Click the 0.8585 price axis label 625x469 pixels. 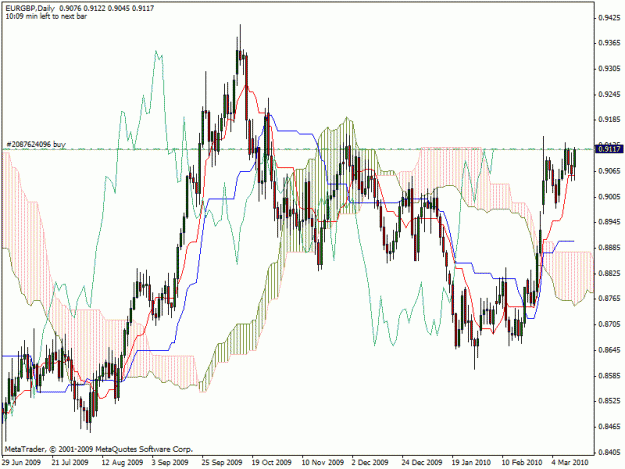610,375
